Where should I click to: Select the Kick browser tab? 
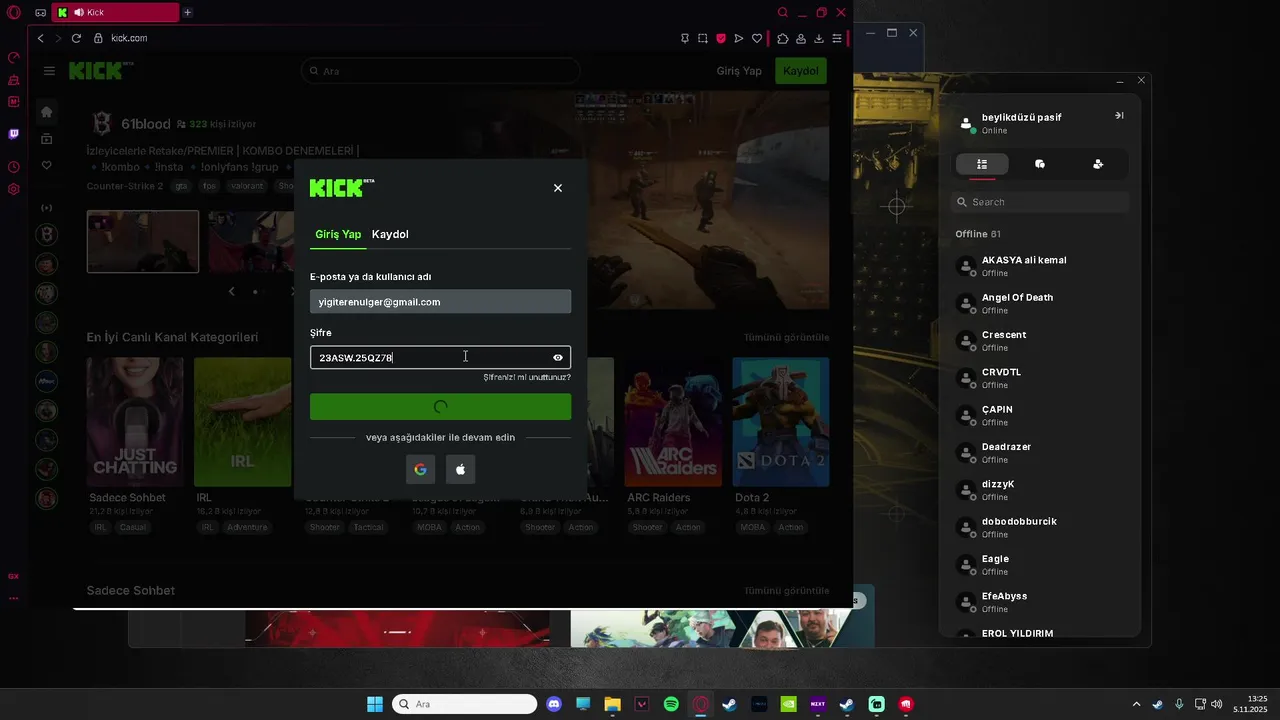(x=114, y=12)
